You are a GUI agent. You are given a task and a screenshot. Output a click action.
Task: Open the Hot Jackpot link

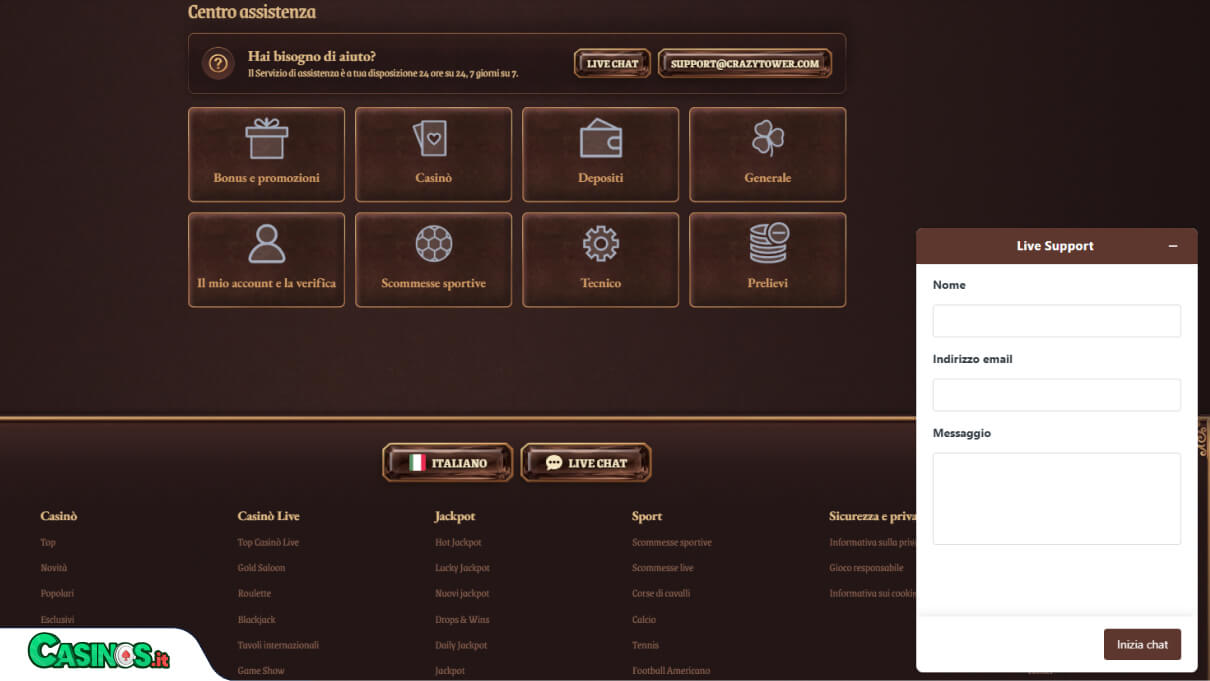[x=458, y=542]
